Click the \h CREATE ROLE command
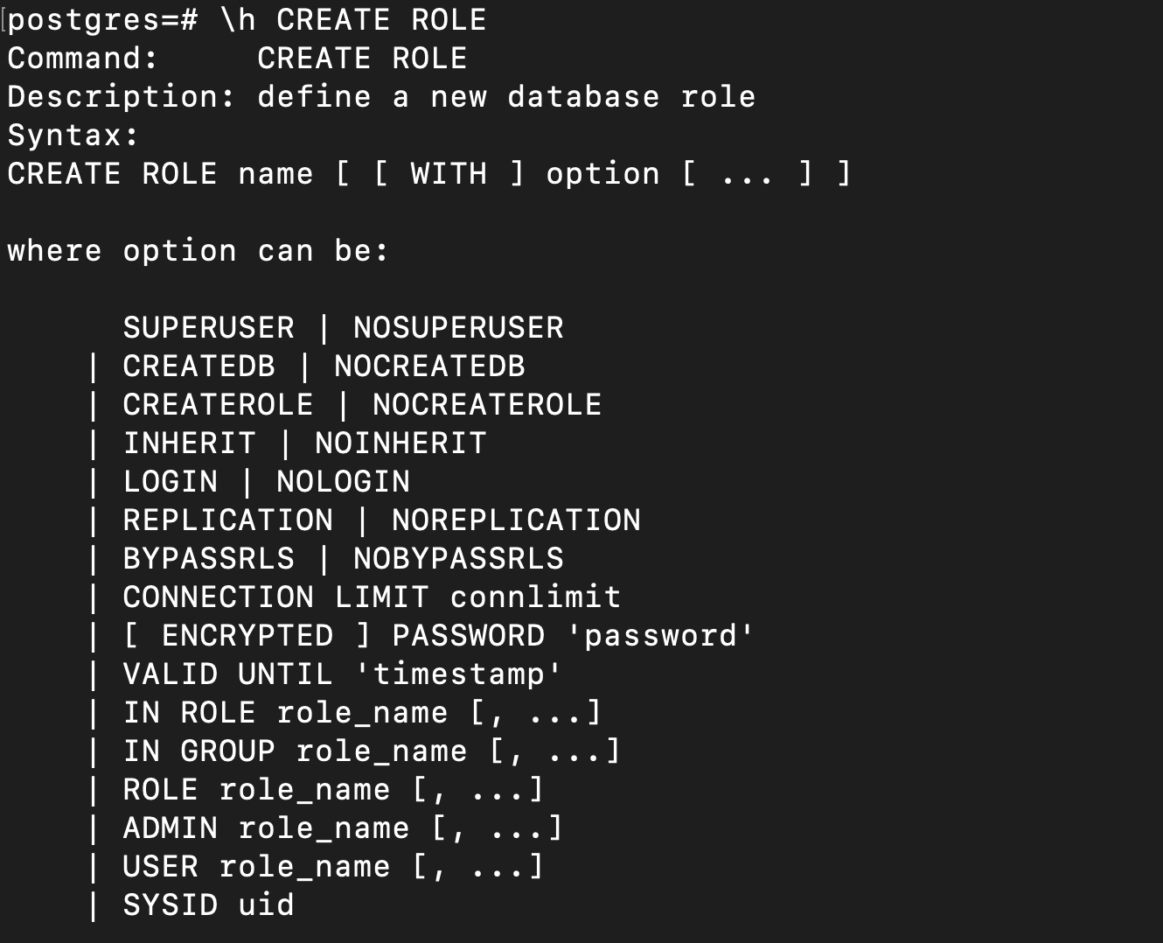Image resolution: width=1163 pixels, height=943 pixels. [x=354, y=20]
